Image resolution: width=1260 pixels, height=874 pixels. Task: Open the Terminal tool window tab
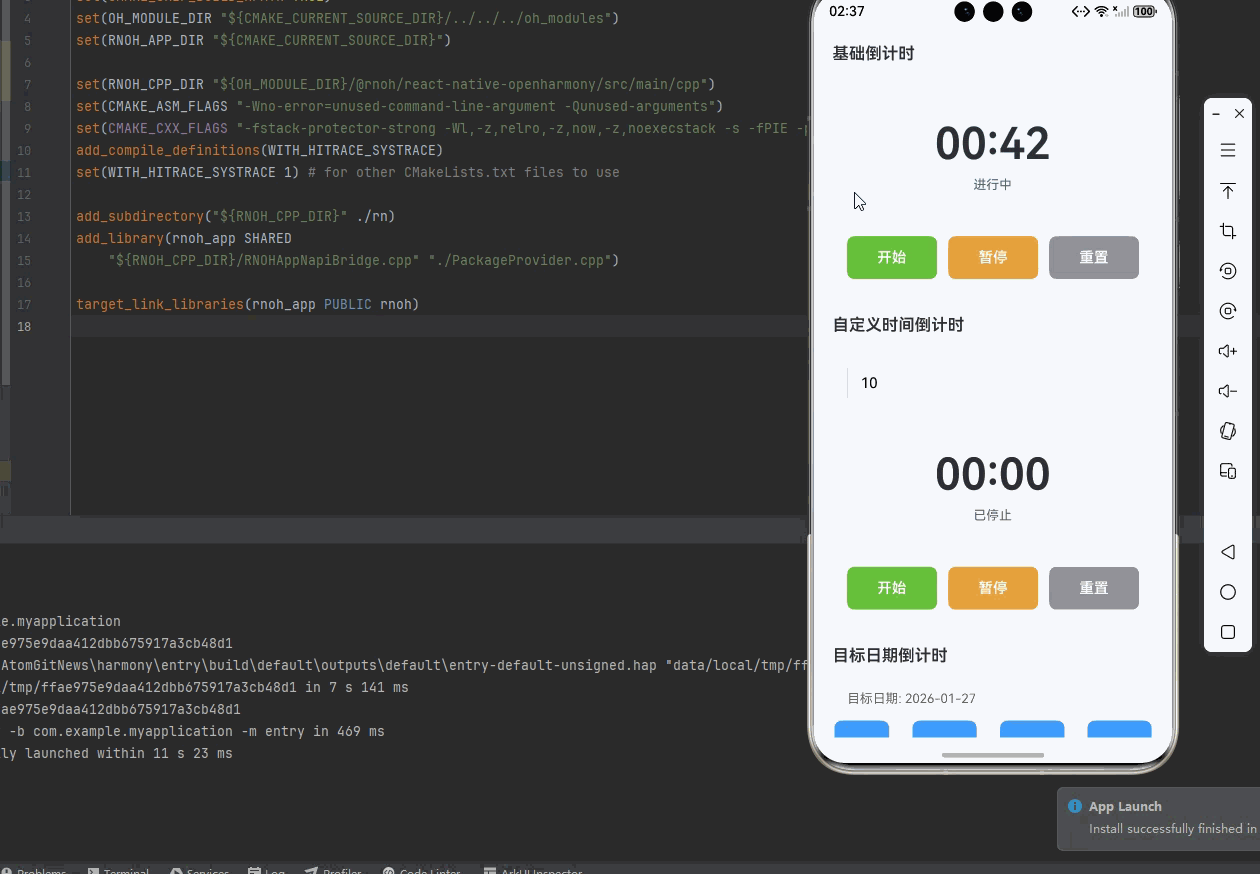pos(118,870)
